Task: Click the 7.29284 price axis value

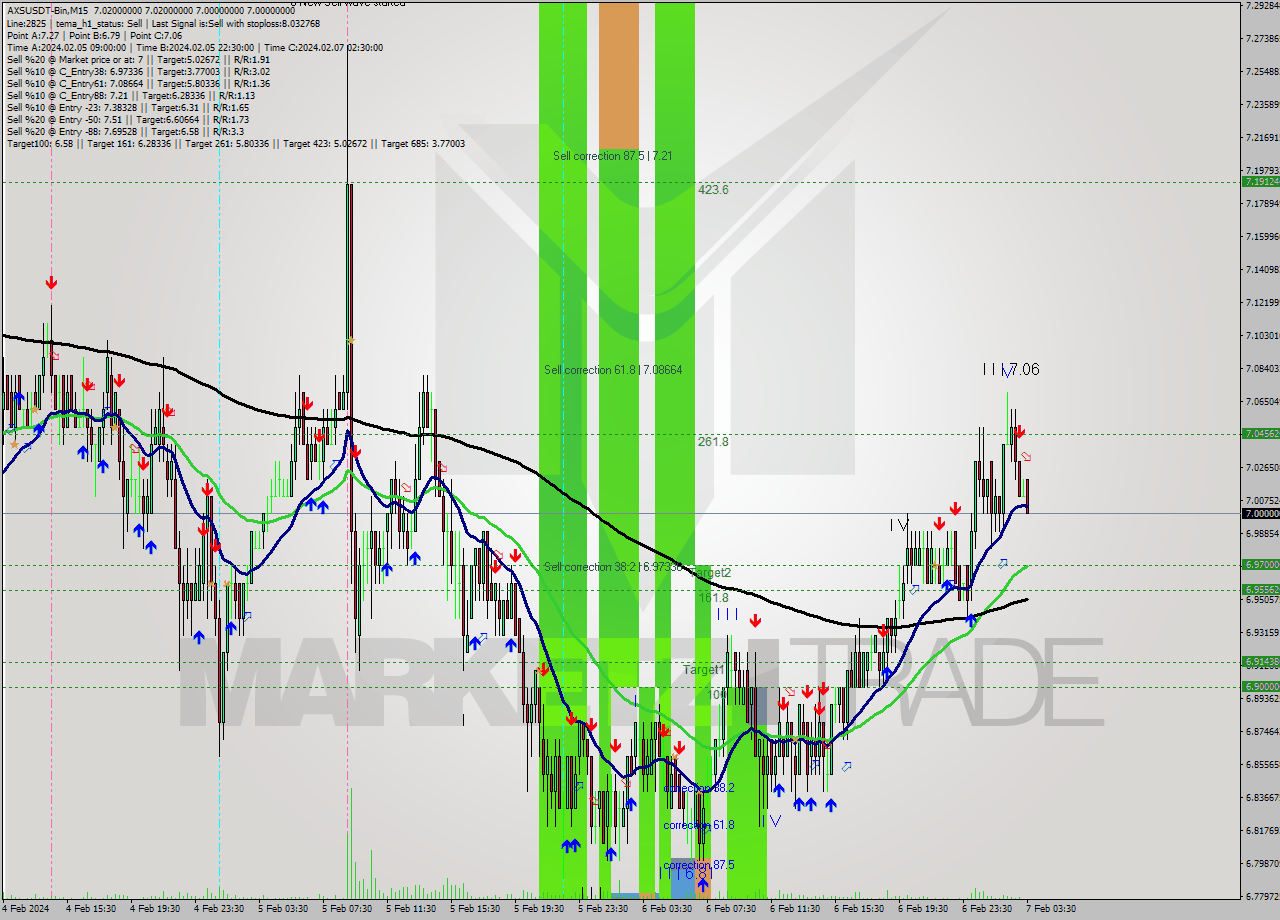Action: click(1261, 6)
